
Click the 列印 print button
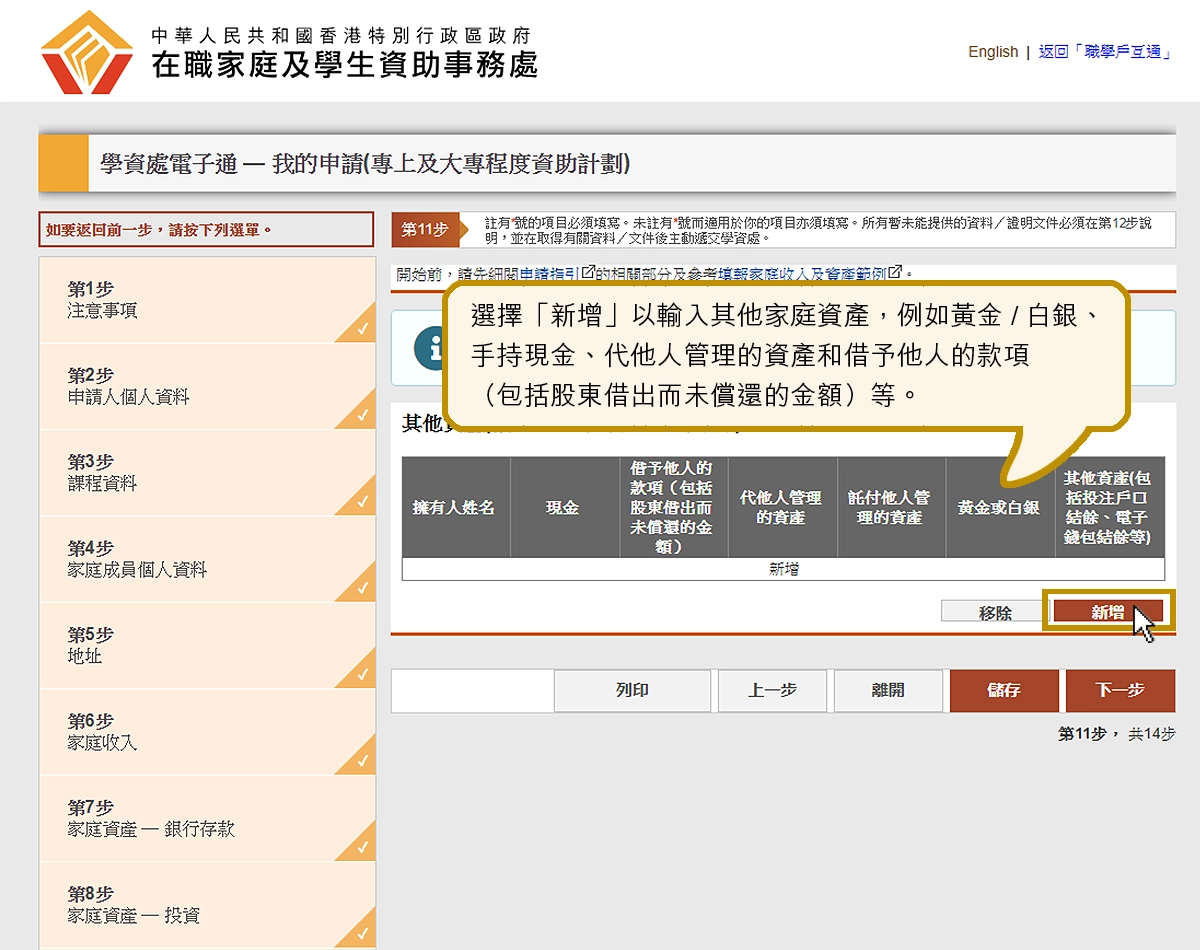click(632, 691)
